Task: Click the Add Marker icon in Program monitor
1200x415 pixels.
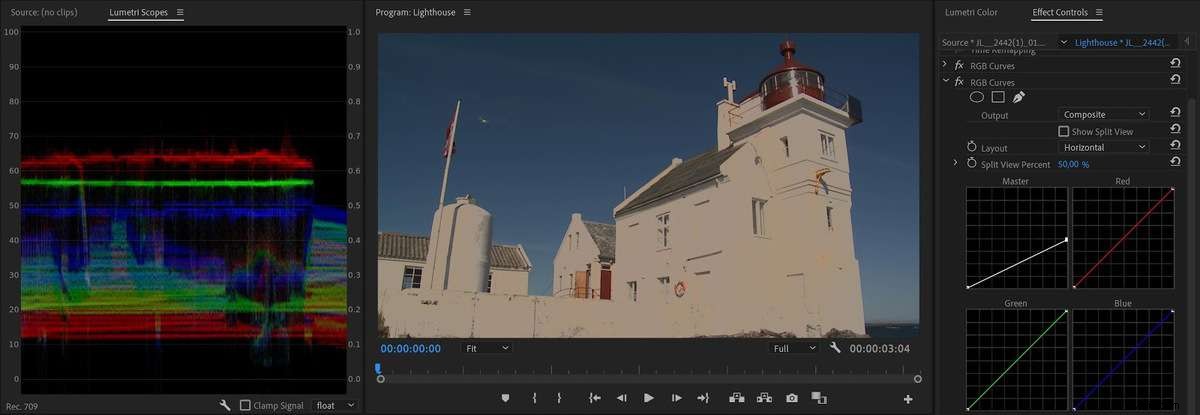Action: point(506,398)
